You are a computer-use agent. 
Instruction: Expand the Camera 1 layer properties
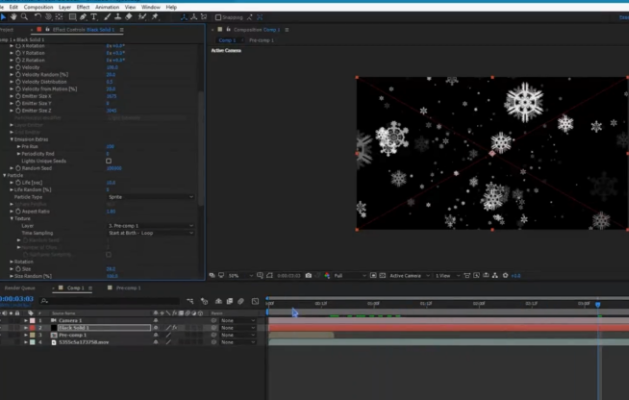coord(25,320)
